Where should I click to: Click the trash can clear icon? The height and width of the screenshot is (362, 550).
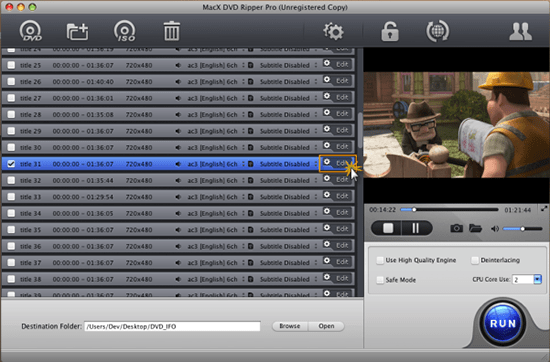[x=172, y=31]
